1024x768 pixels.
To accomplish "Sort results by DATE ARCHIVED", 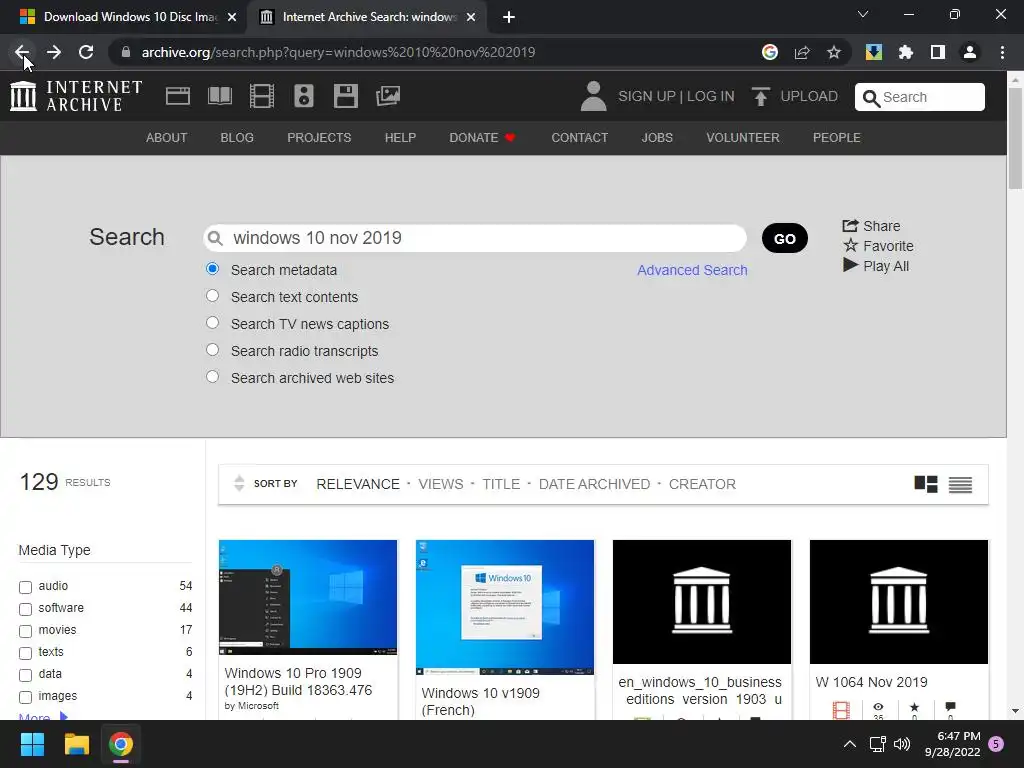I will (x=594, y=484).
